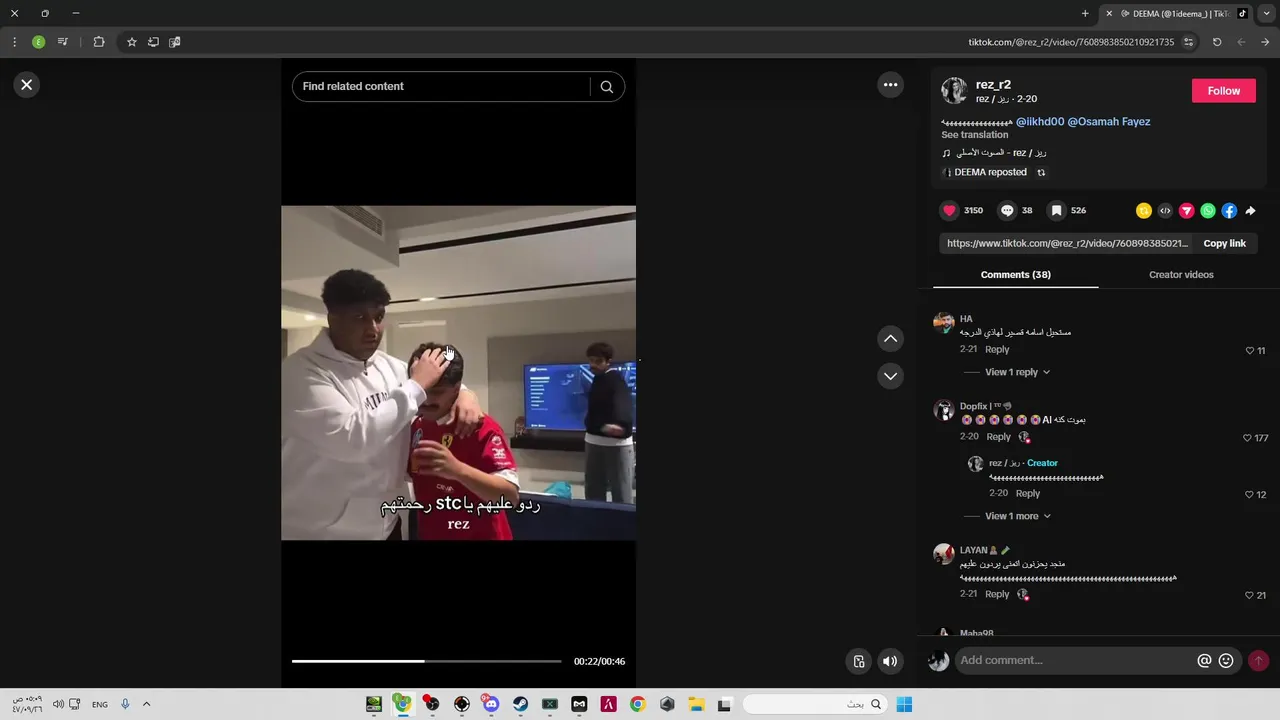This screenshot has height=720, width=1280.
Task: Mute the video sound
Action: click(x=890, y=661)
